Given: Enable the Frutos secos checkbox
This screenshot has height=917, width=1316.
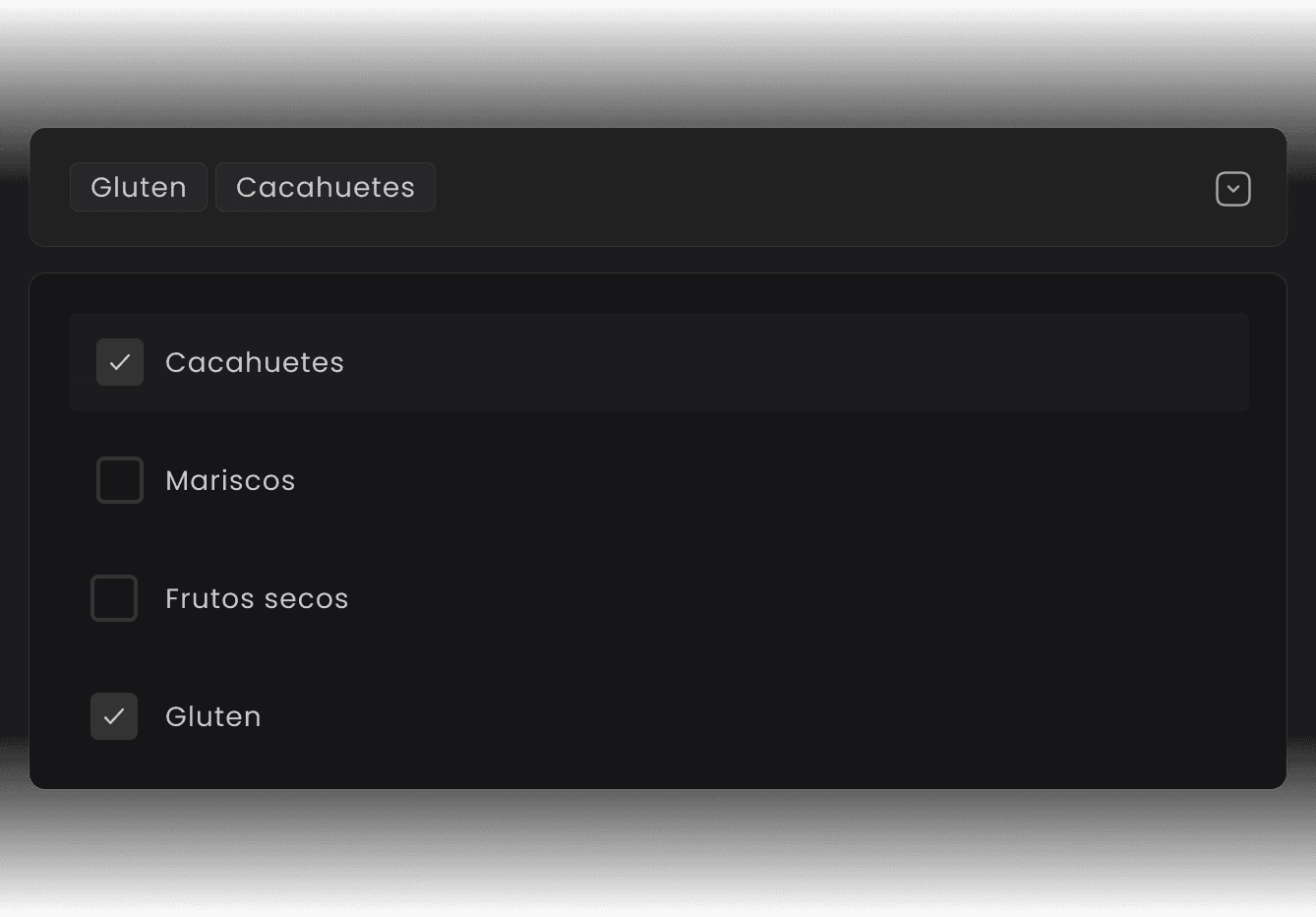Looking at the screenshot, I should pyautogui.click(x=114, y=598).
